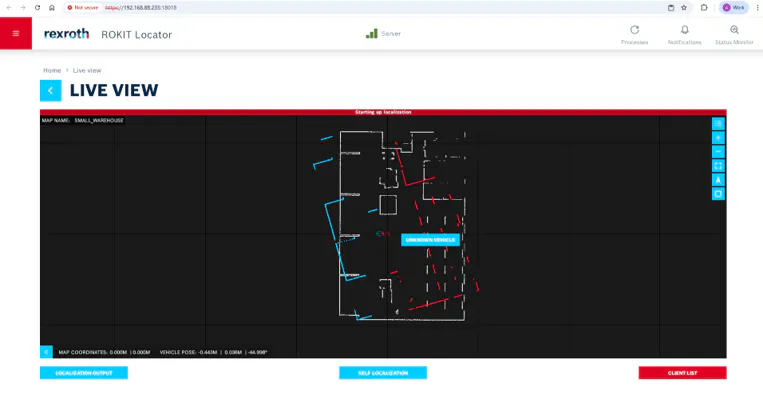Click the fit-to-view map icon
This screenshot has height=395, width=763.
718,166
